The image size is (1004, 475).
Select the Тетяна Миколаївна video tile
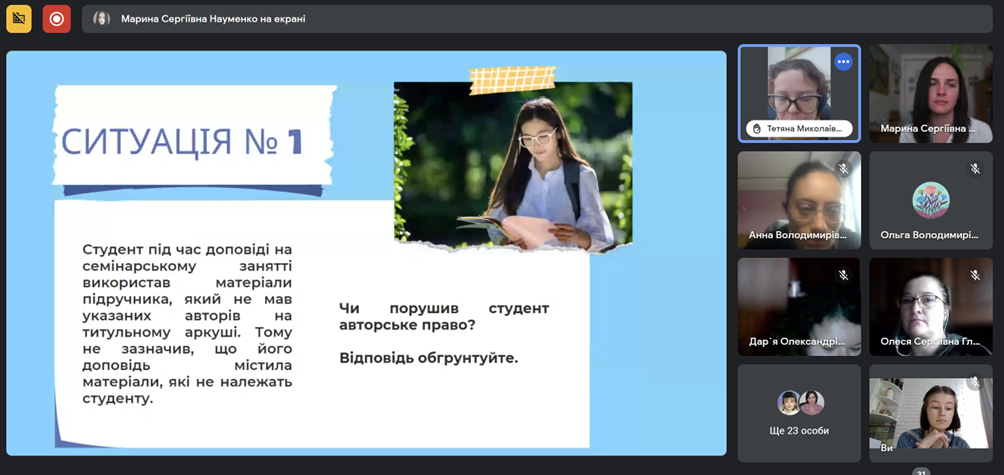click(799, 93)
